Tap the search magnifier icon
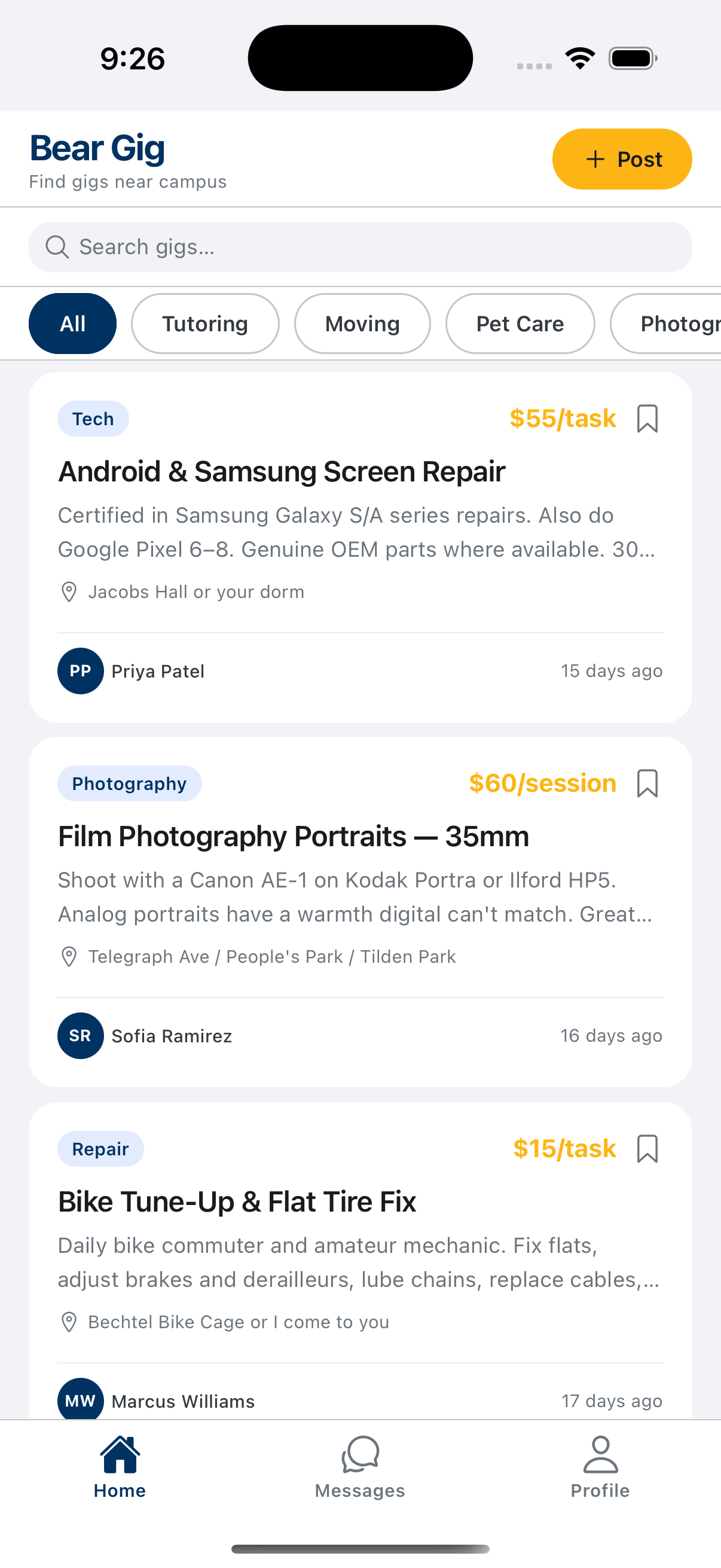The height and width of the screenshot is (1568, 721). click(x=57, y=247)
